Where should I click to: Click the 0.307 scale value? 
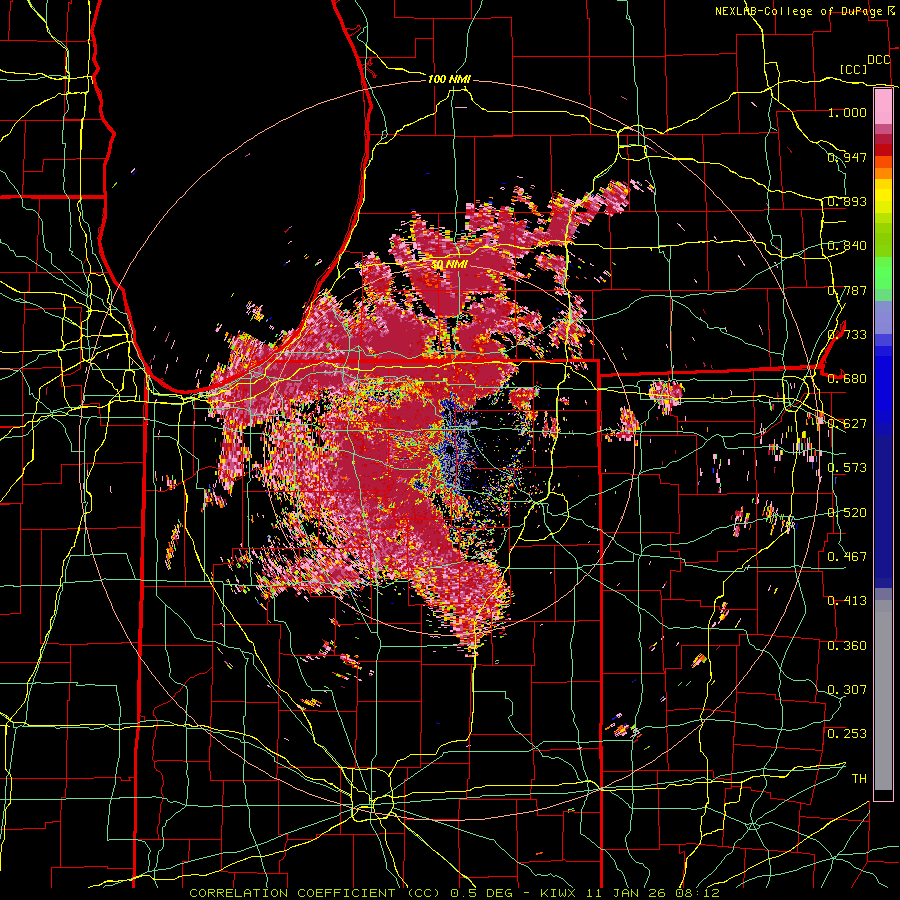pyautogui.click(x=847, y=690)
